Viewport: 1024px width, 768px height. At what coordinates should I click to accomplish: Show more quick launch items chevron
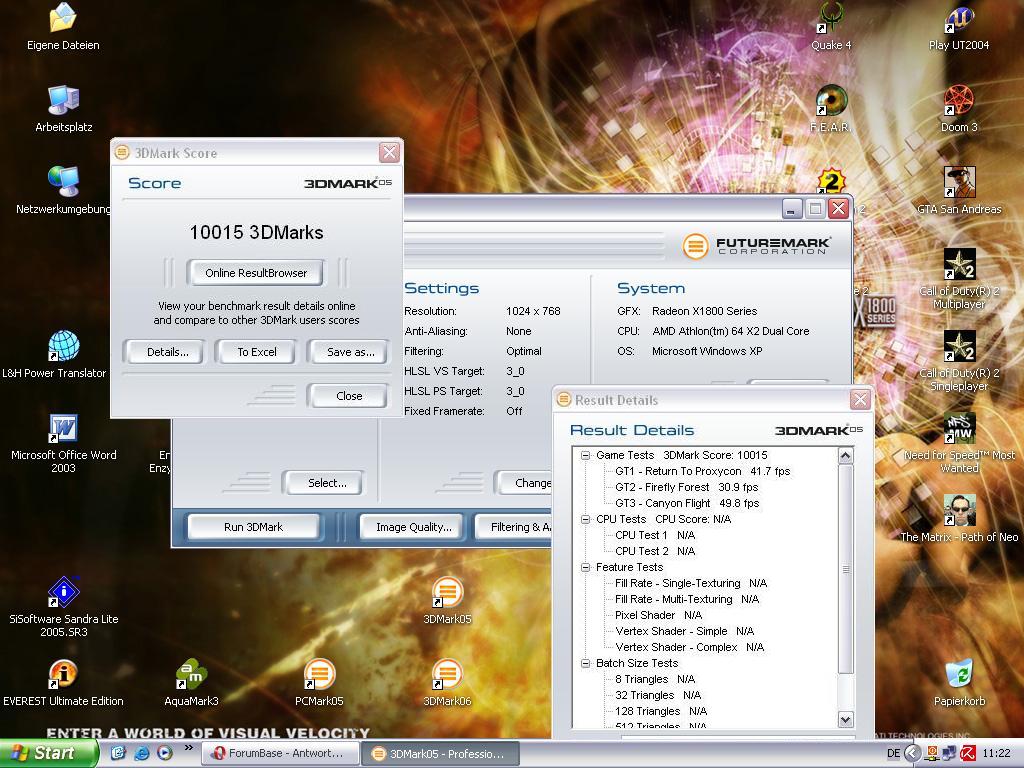tap(189, 748)
